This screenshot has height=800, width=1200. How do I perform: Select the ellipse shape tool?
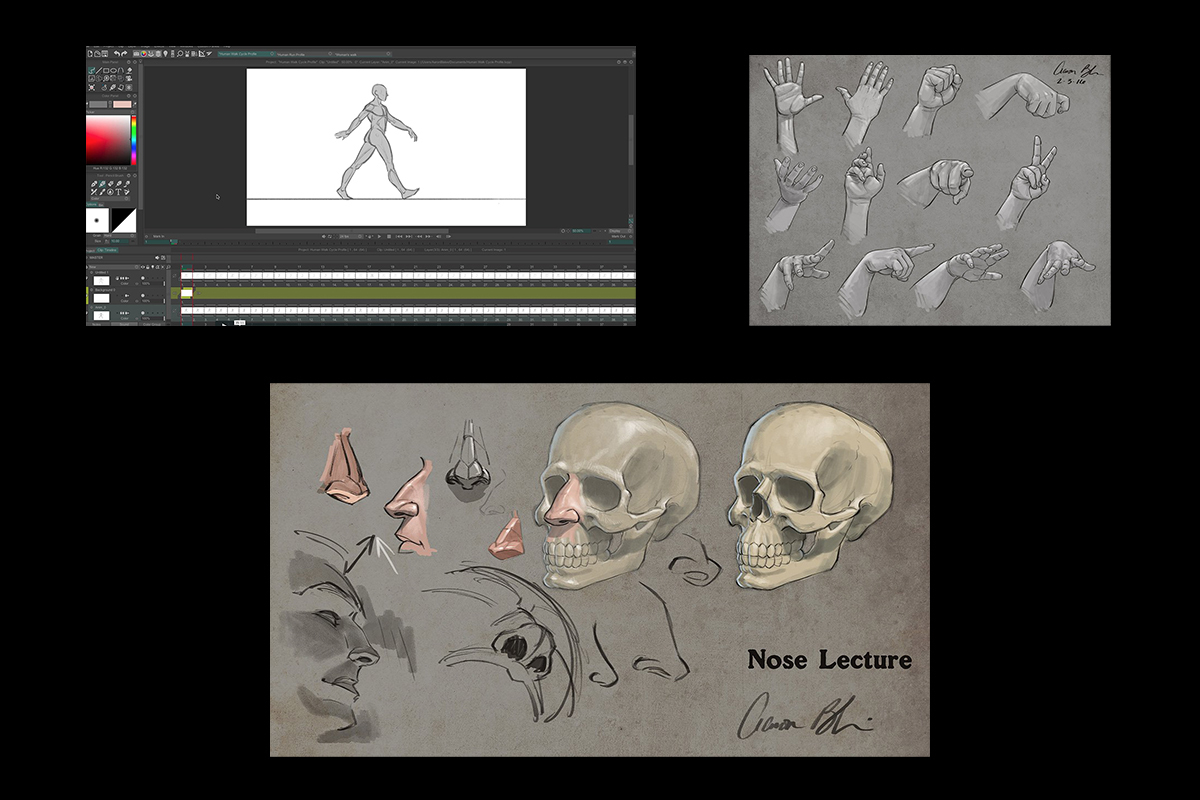tap(114, 71)
